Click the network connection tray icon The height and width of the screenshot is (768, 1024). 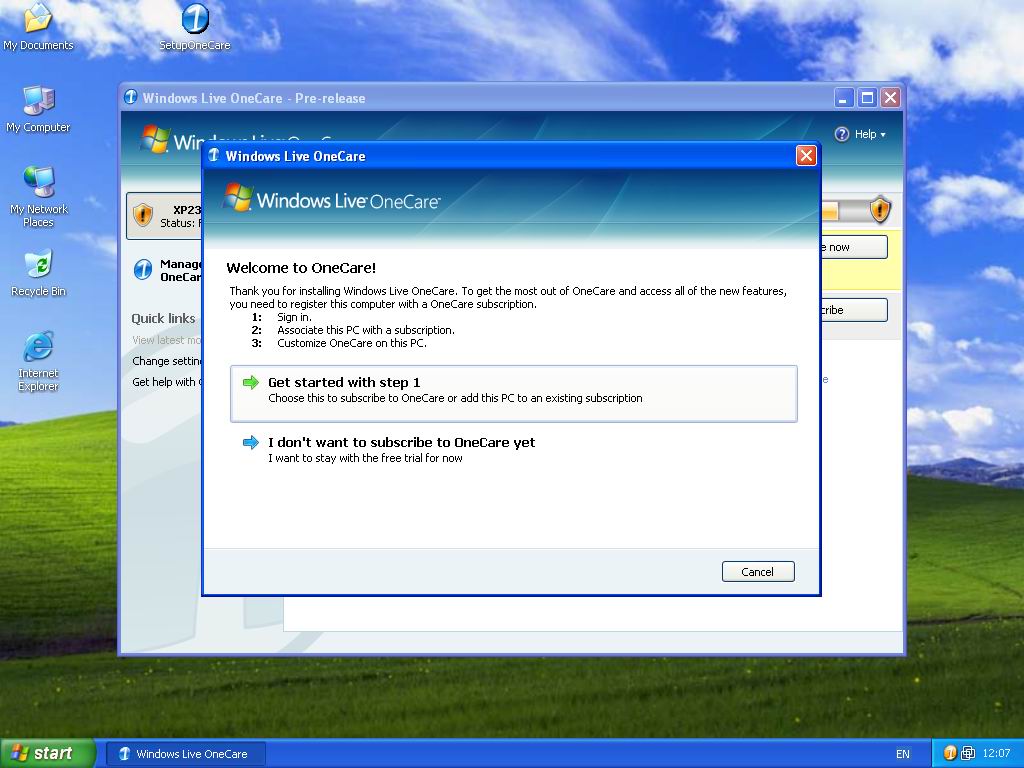[968, 753]
